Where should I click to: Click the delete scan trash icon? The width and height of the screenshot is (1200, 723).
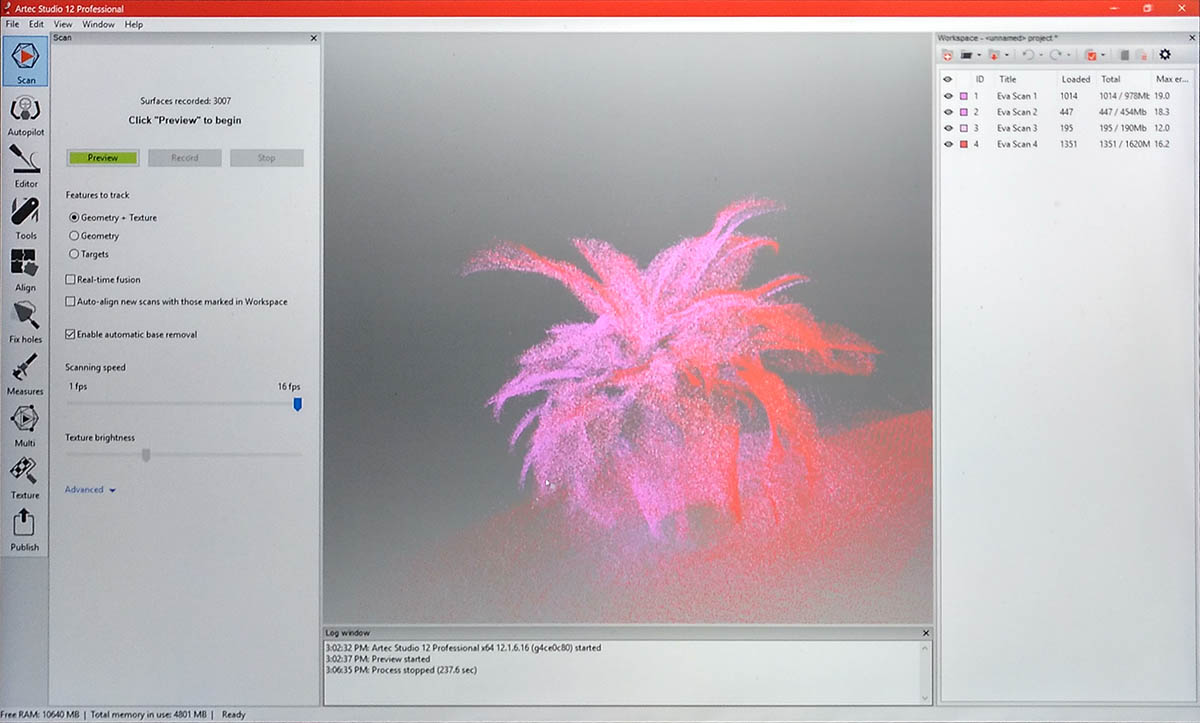[1141, 55]
